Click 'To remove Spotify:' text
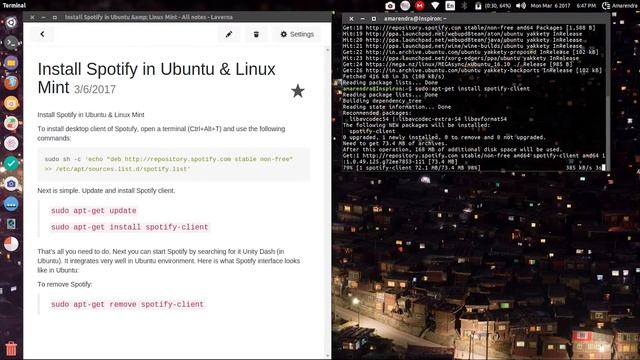 [65, 284]
